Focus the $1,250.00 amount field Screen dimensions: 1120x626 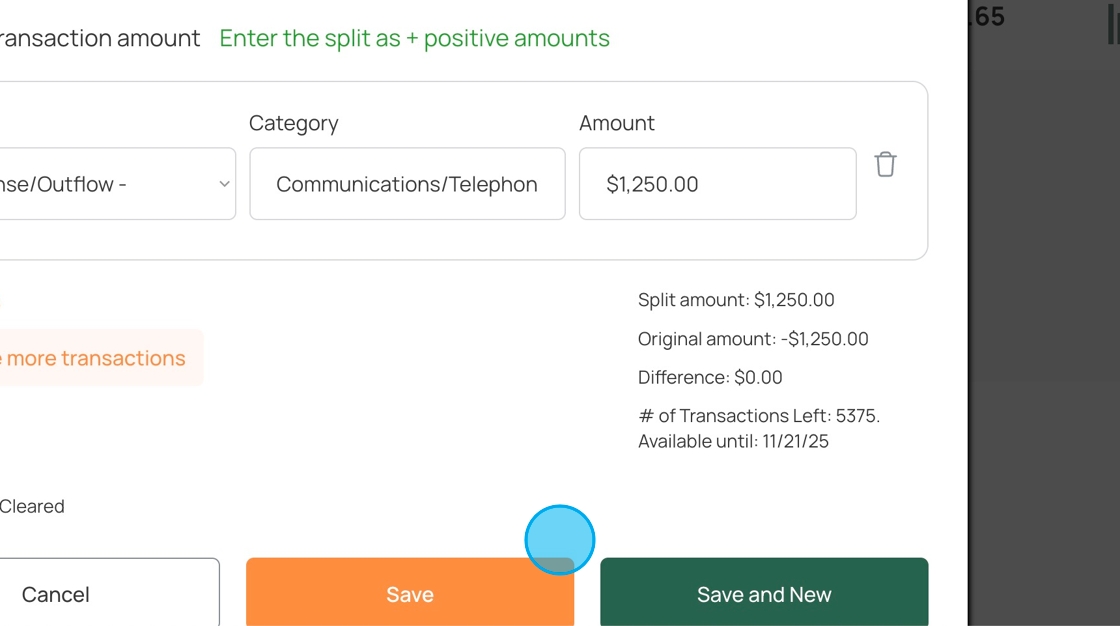tap(717, 184)
